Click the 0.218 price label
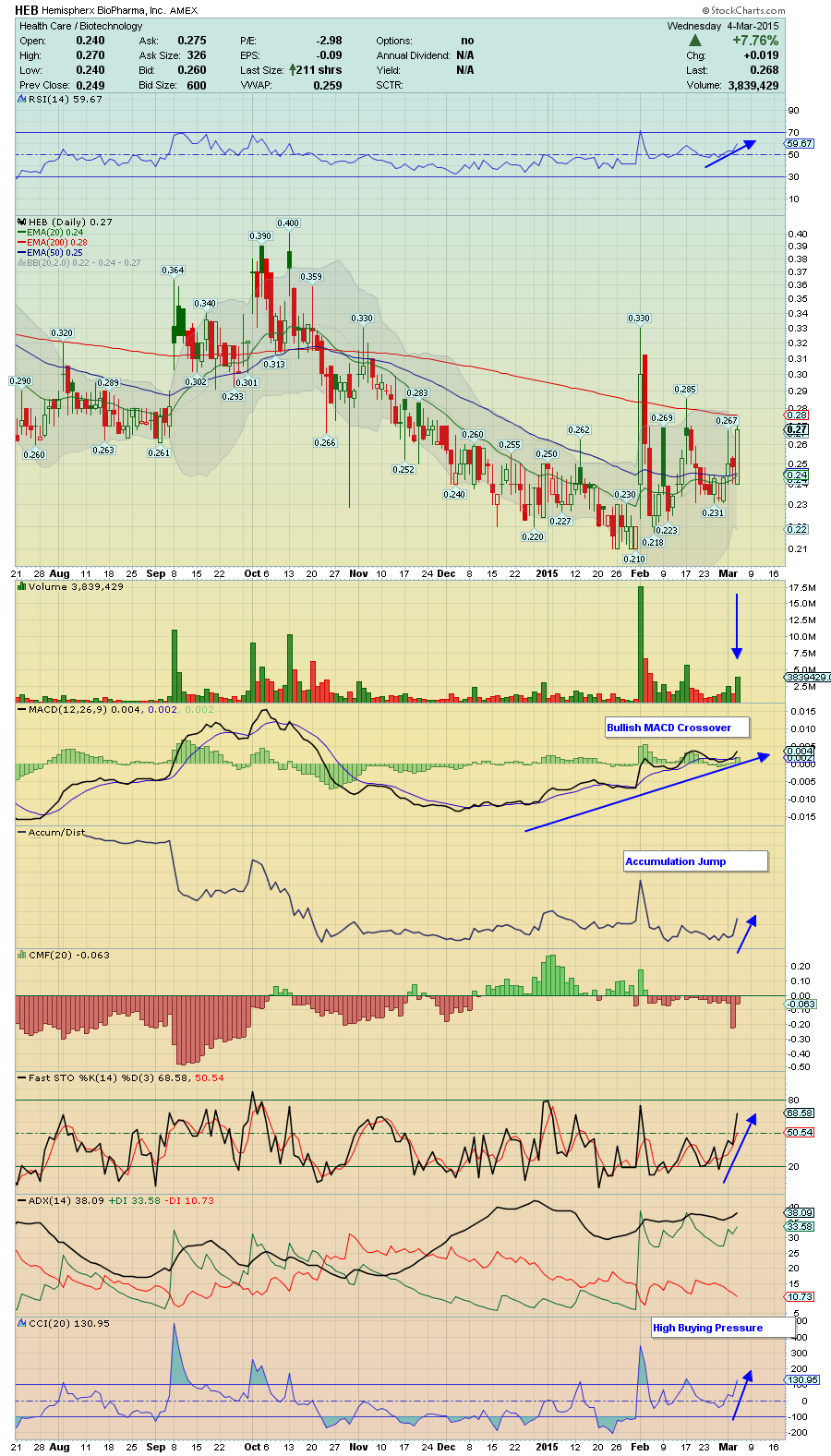Viewport: 831px width, 1456px height. coord(653,543)
